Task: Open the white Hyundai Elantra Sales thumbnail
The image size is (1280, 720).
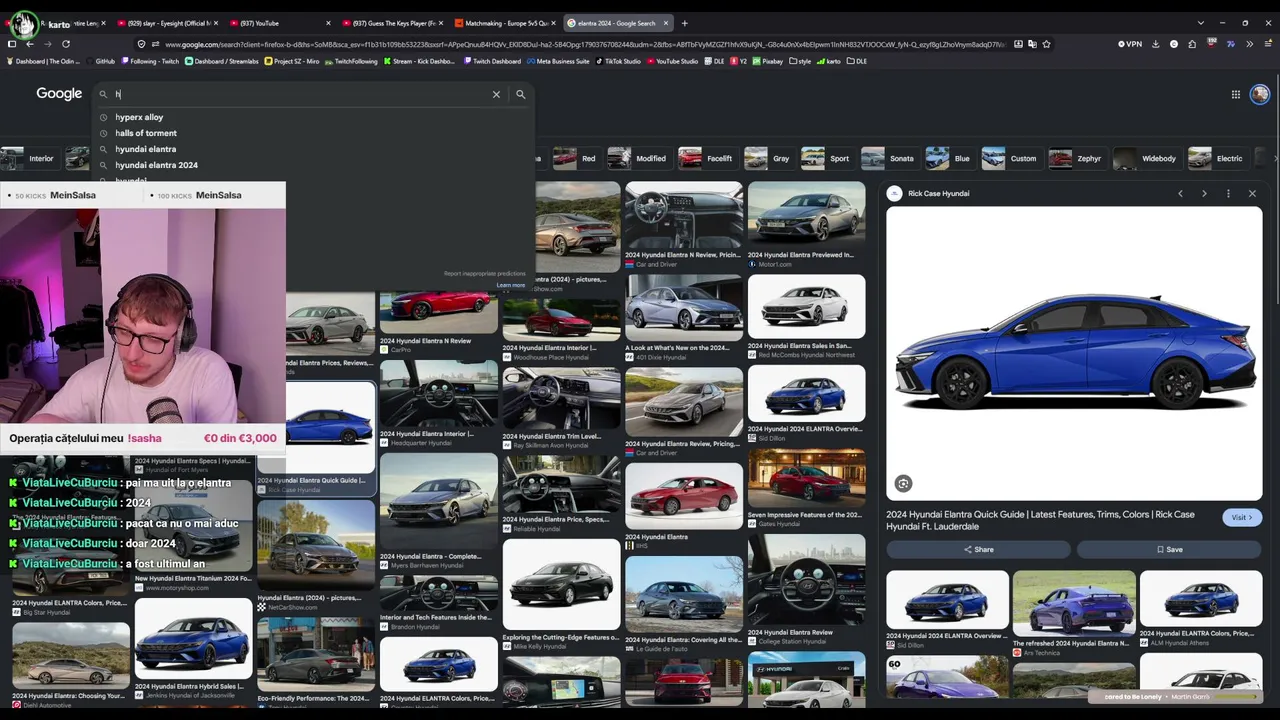Action: 806,307
